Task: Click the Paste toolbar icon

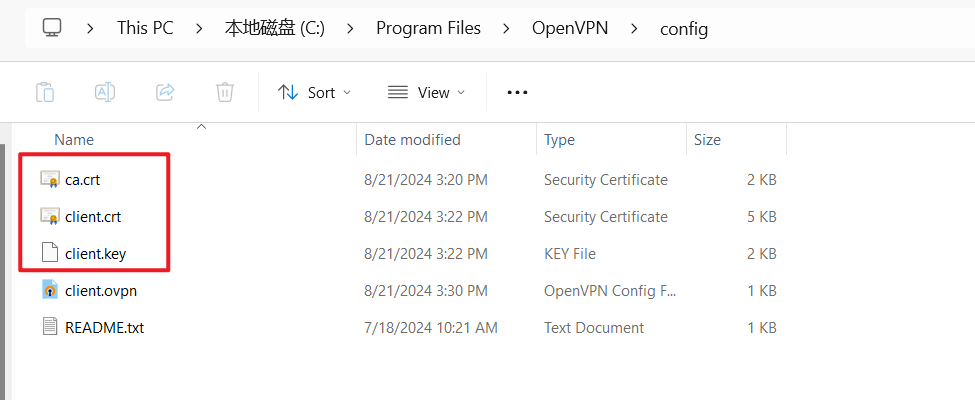Action: [45, 92]
